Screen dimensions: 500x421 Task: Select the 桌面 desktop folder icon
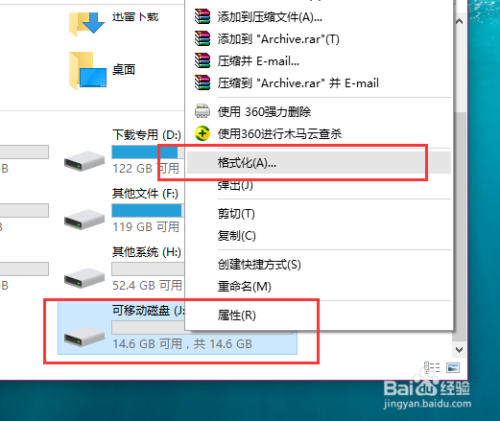click(88, 71)
